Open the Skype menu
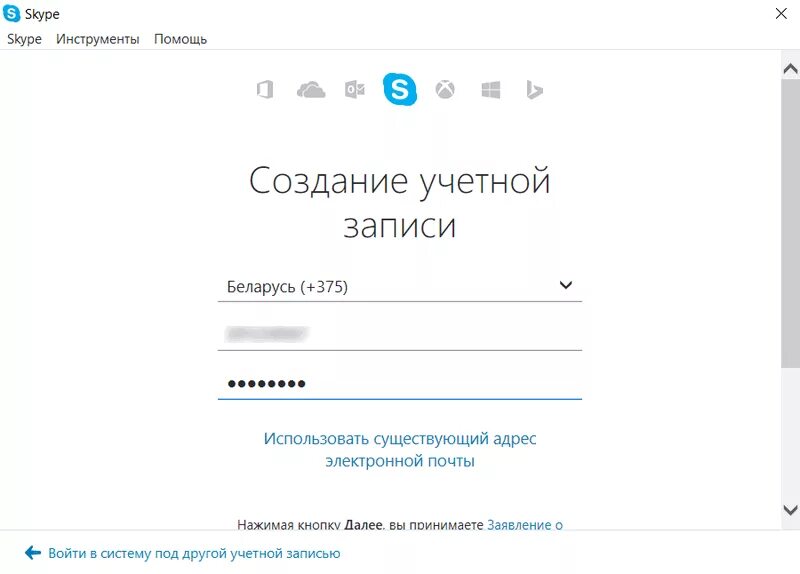800x574 pixels. (24, 39)
